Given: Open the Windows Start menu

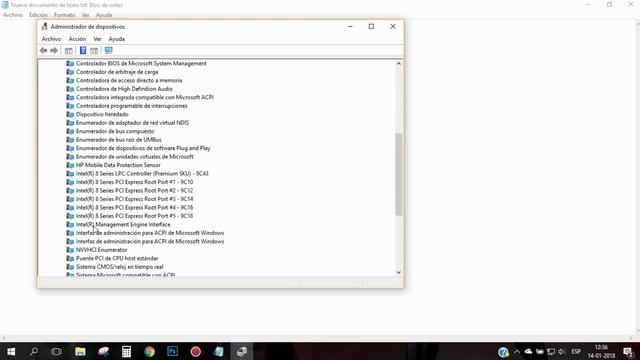Looking at the screenshot, I should (11, 351).
